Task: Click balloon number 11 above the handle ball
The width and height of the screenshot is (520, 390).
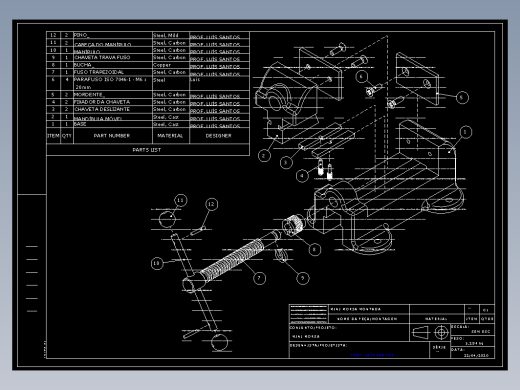Action: click(180, 200)
